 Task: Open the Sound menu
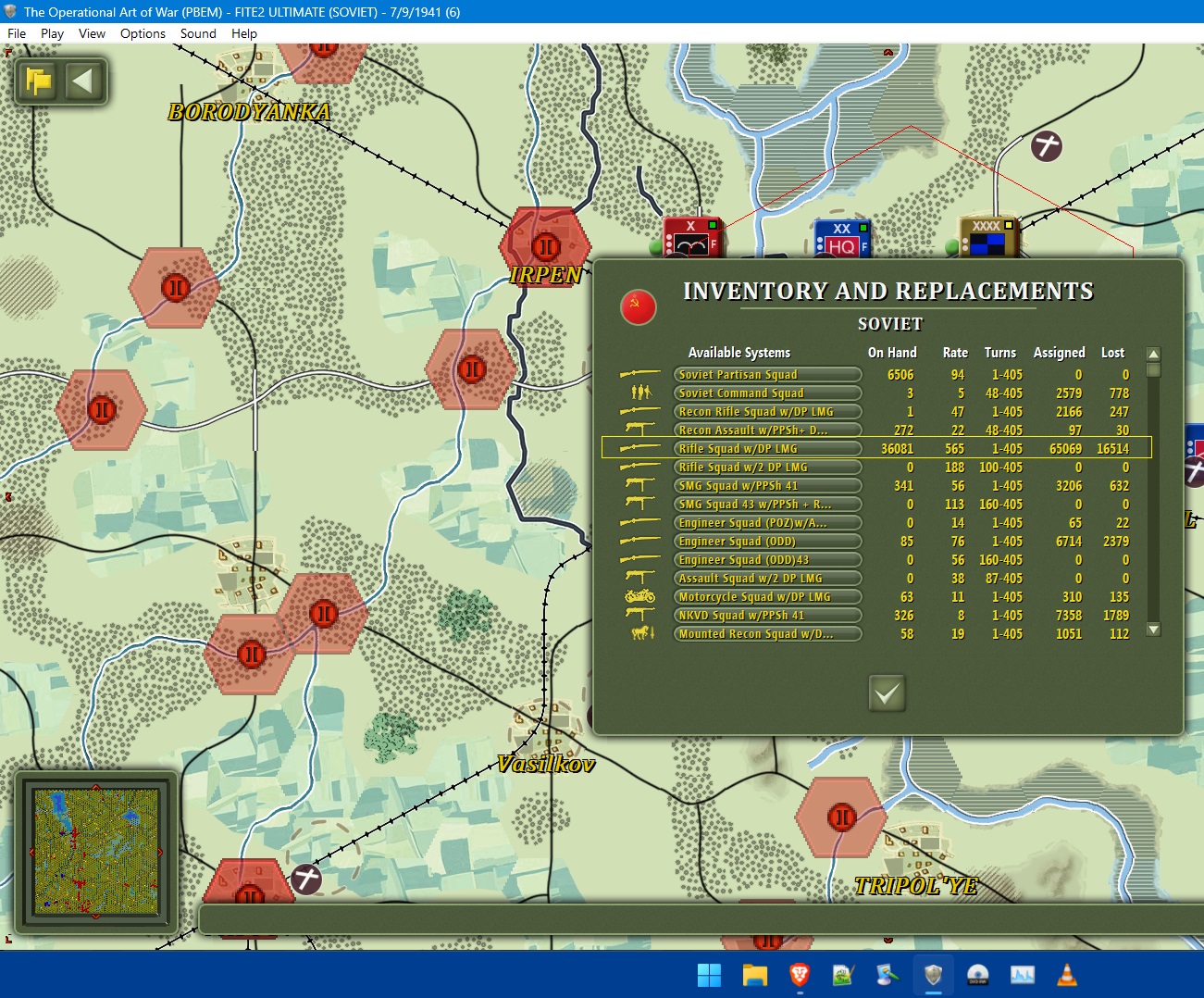(198, 33)
